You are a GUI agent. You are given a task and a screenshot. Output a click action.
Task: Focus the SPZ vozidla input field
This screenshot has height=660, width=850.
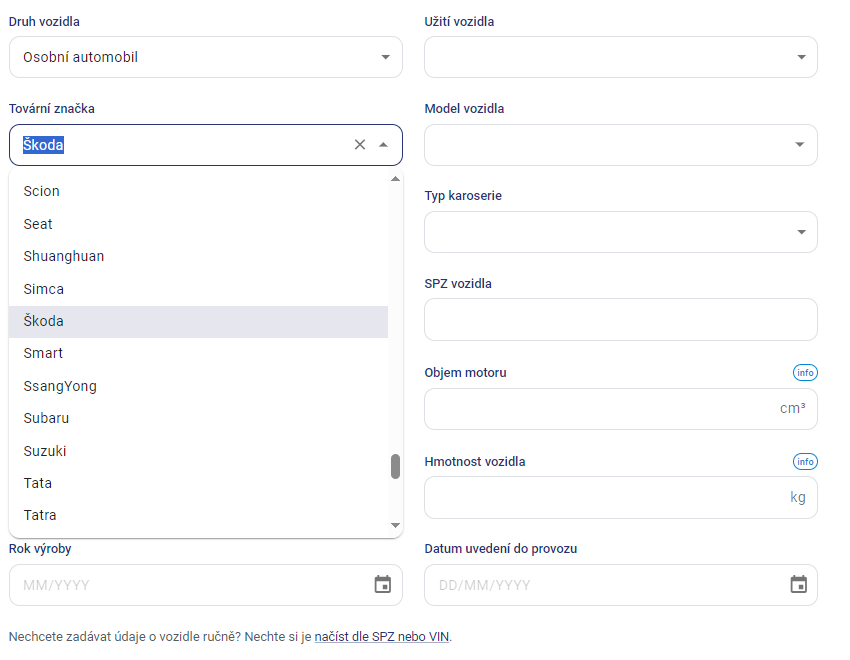(x=621, y=320)
